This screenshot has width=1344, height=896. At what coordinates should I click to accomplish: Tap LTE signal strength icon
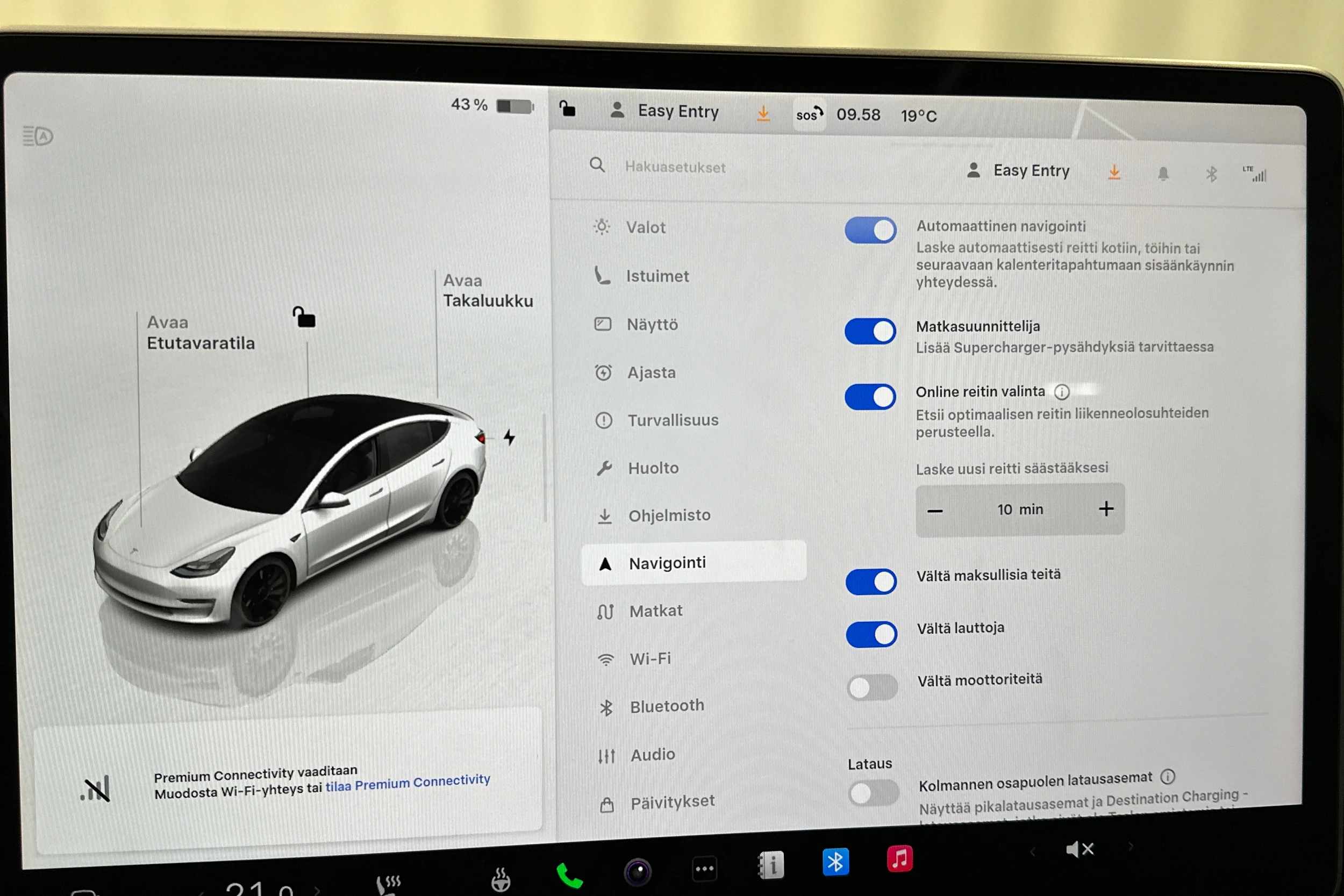pos(1254,174)
